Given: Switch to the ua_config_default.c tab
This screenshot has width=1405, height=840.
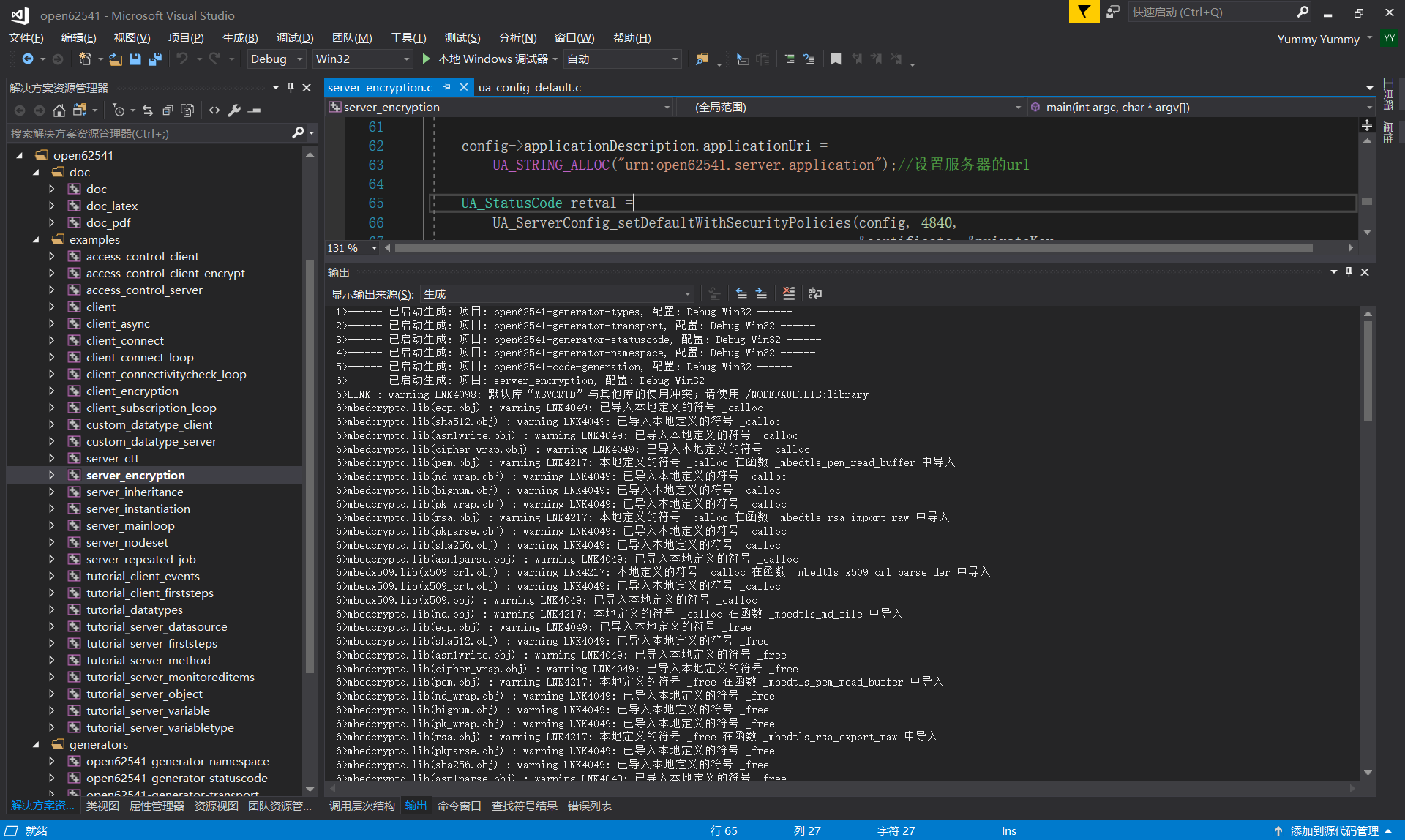Looking at the screenshot, I should (x=529, y=88).
